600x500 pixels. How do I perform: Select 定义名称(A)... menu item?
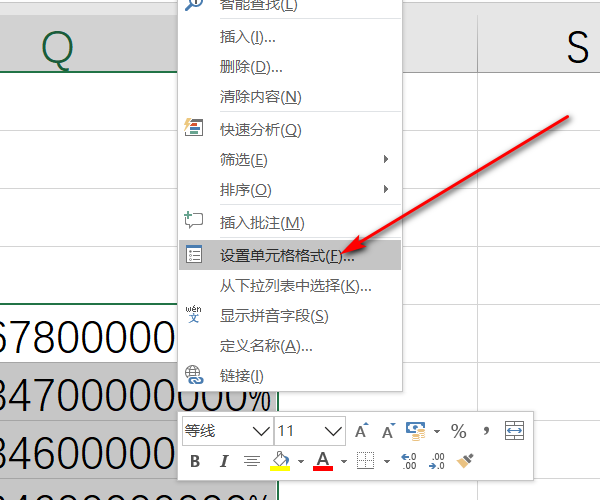coord(290,346)
